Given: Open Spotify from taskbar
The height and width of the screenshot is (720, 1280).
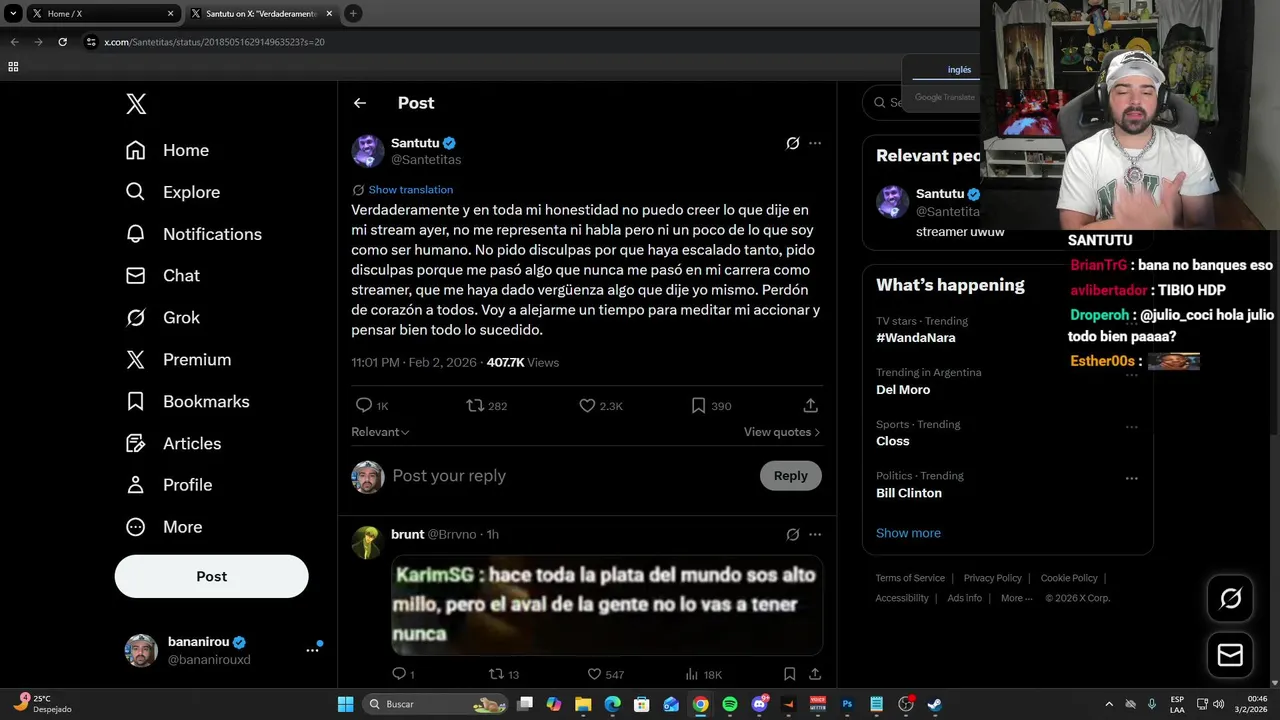Looking at the screenshot, I should (x=730, y=704).
